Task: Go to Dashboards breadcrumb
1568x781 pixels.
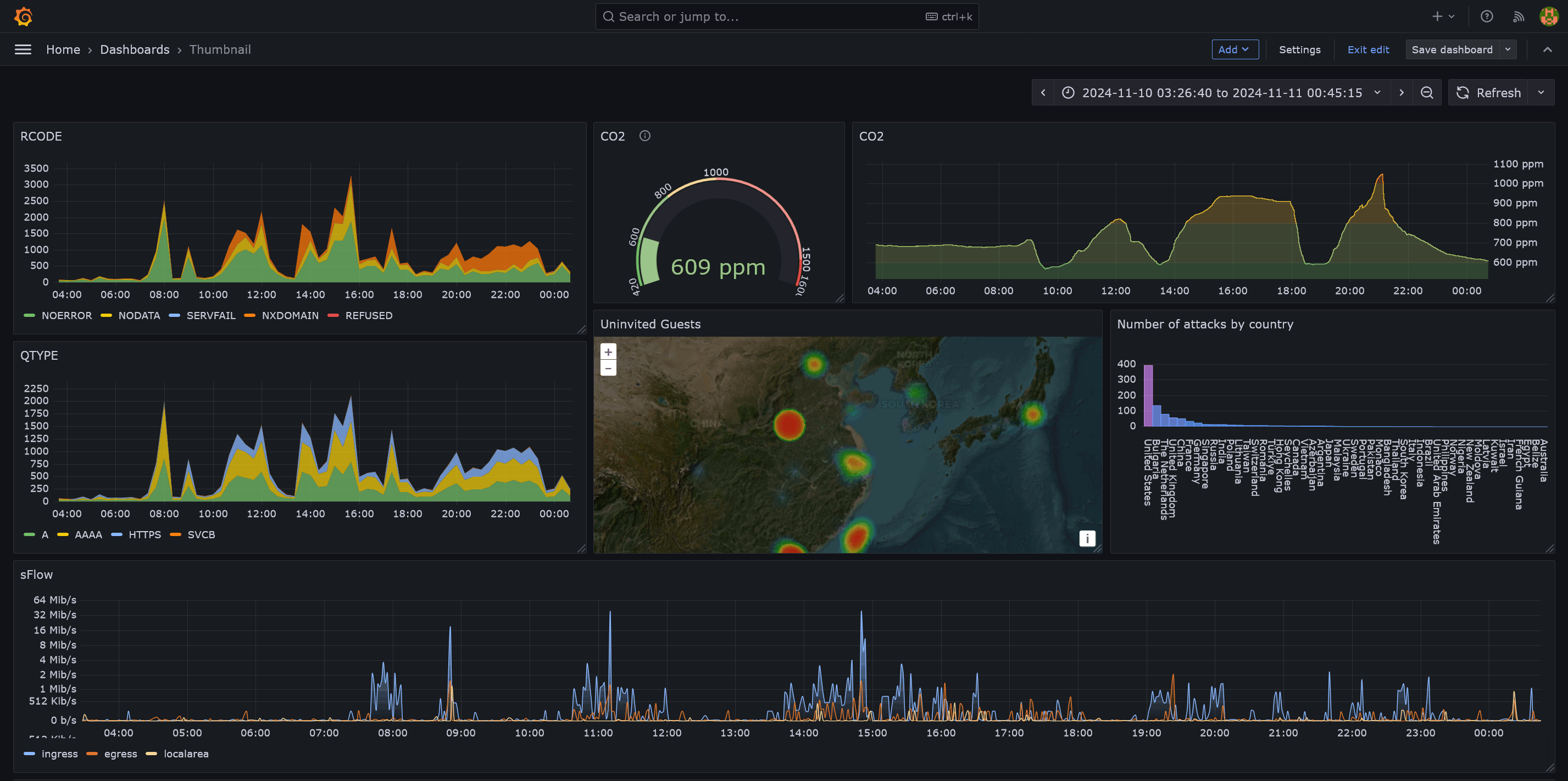Action: [x=135, y=49]
